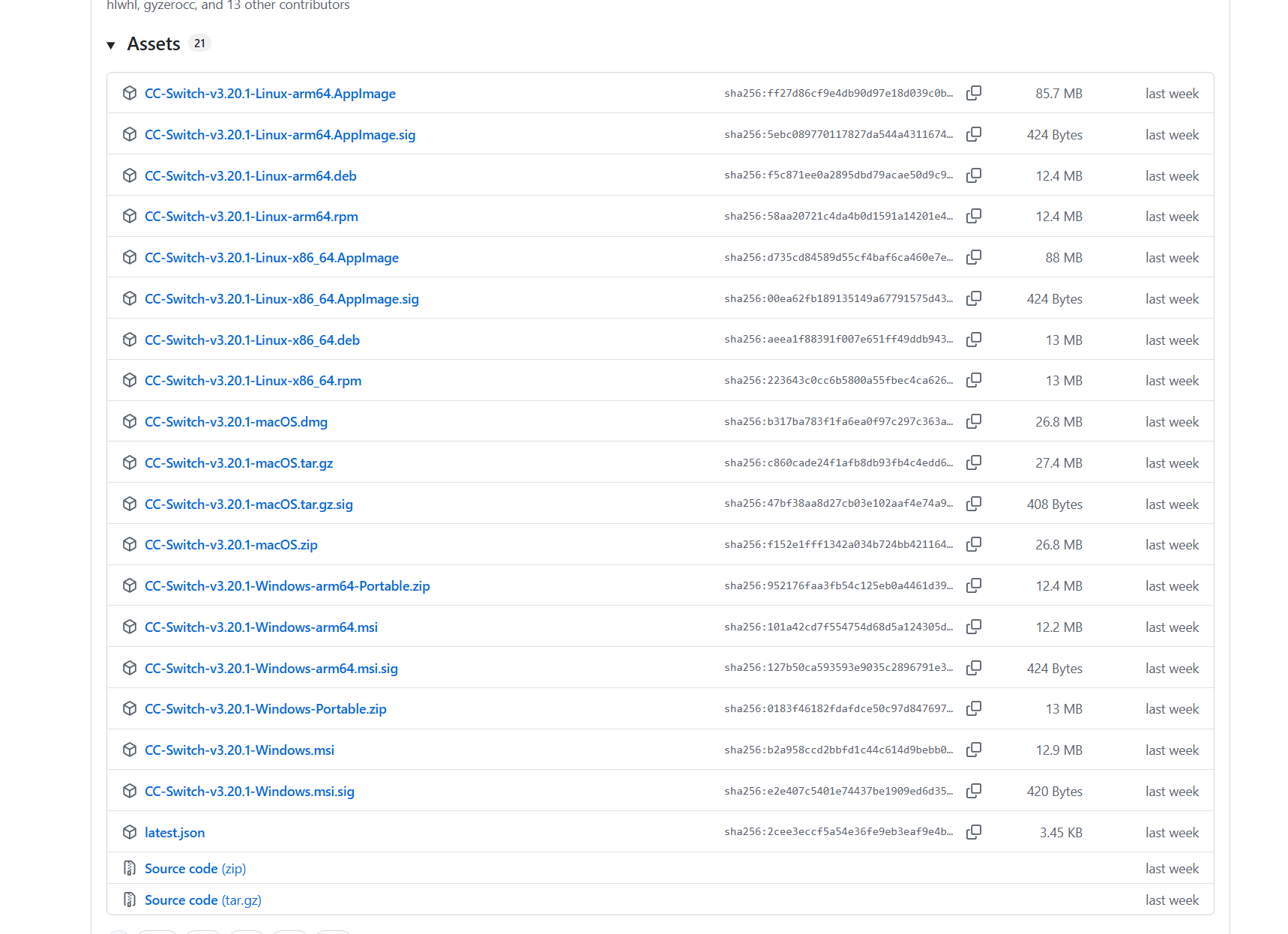Collapse the Assets section triangle

tap(111, 45)
